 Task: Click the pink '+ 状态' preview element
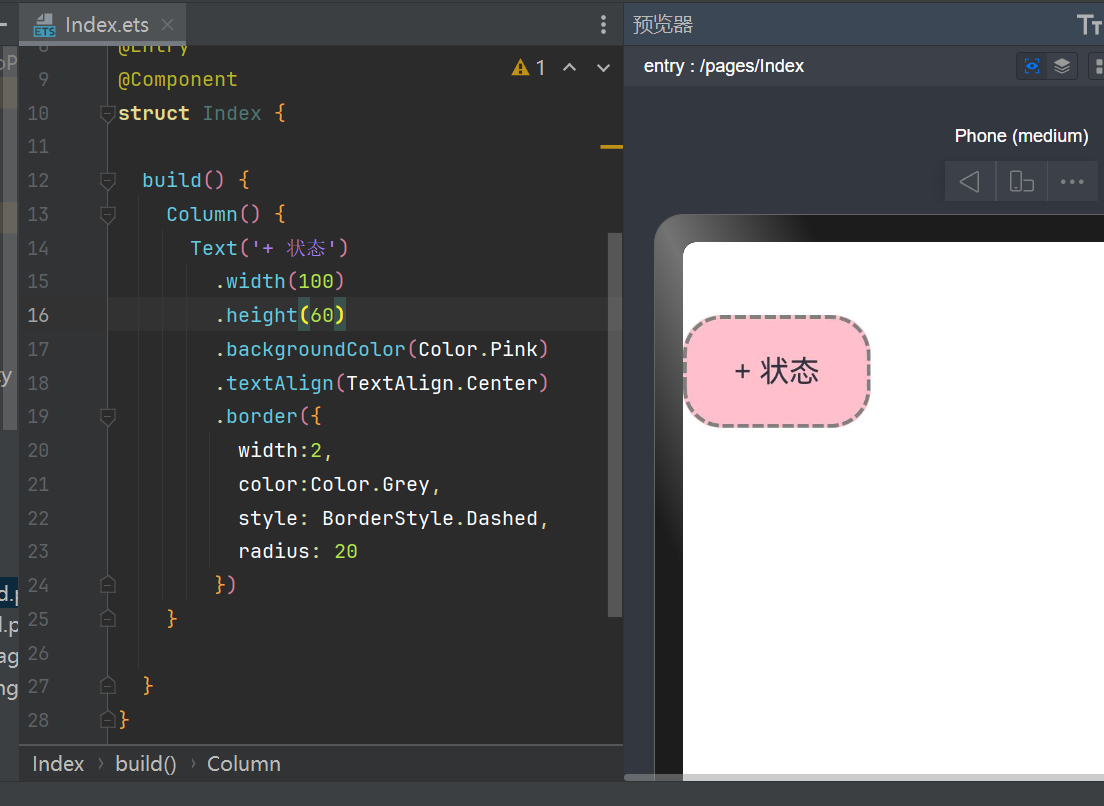coord(777,371)
